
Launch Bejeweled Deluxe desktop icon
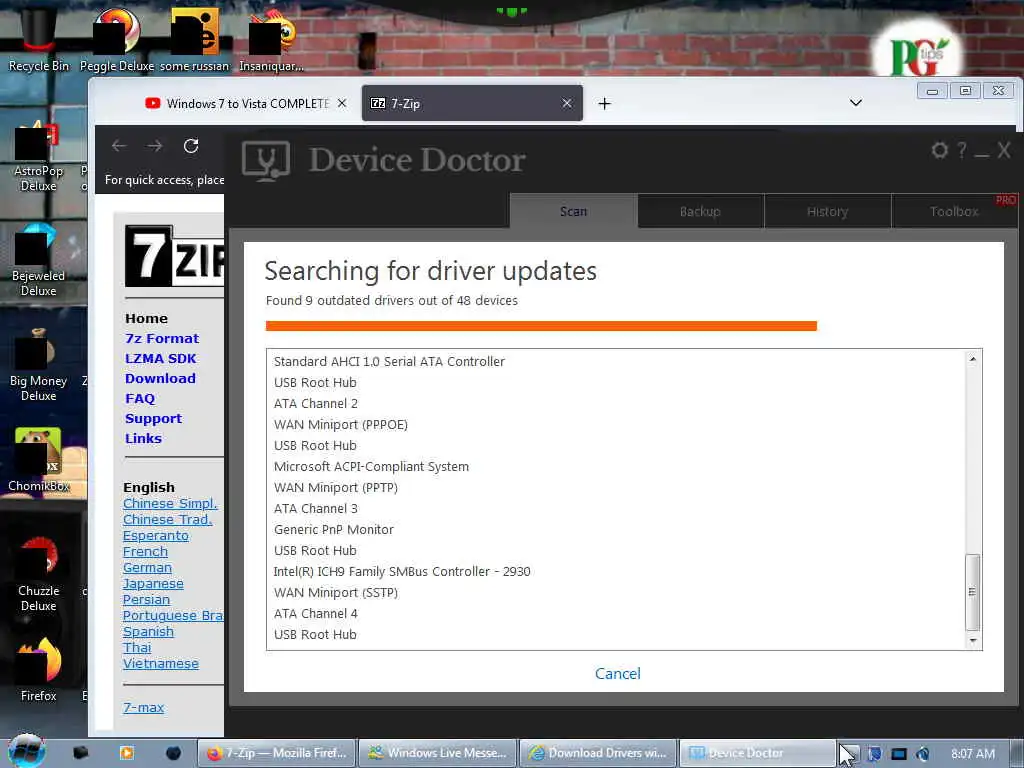(39, 261)
